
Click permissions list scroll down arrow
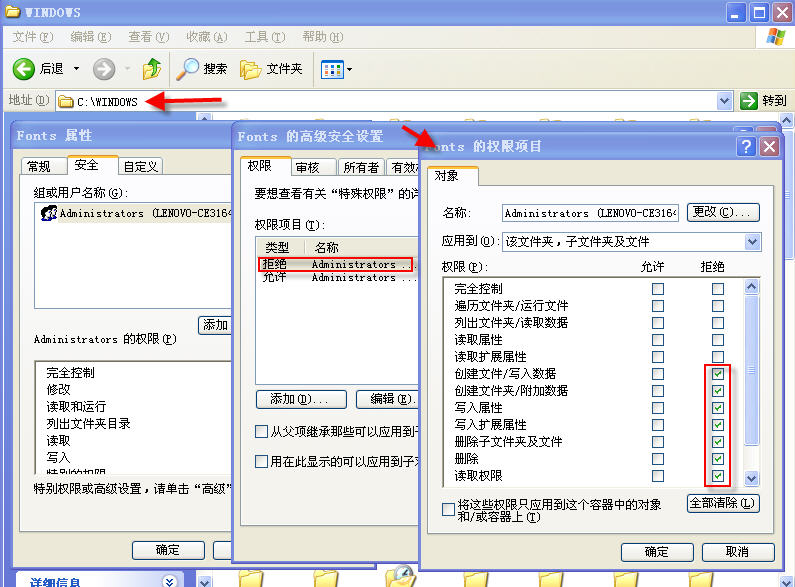pos(751,478)
